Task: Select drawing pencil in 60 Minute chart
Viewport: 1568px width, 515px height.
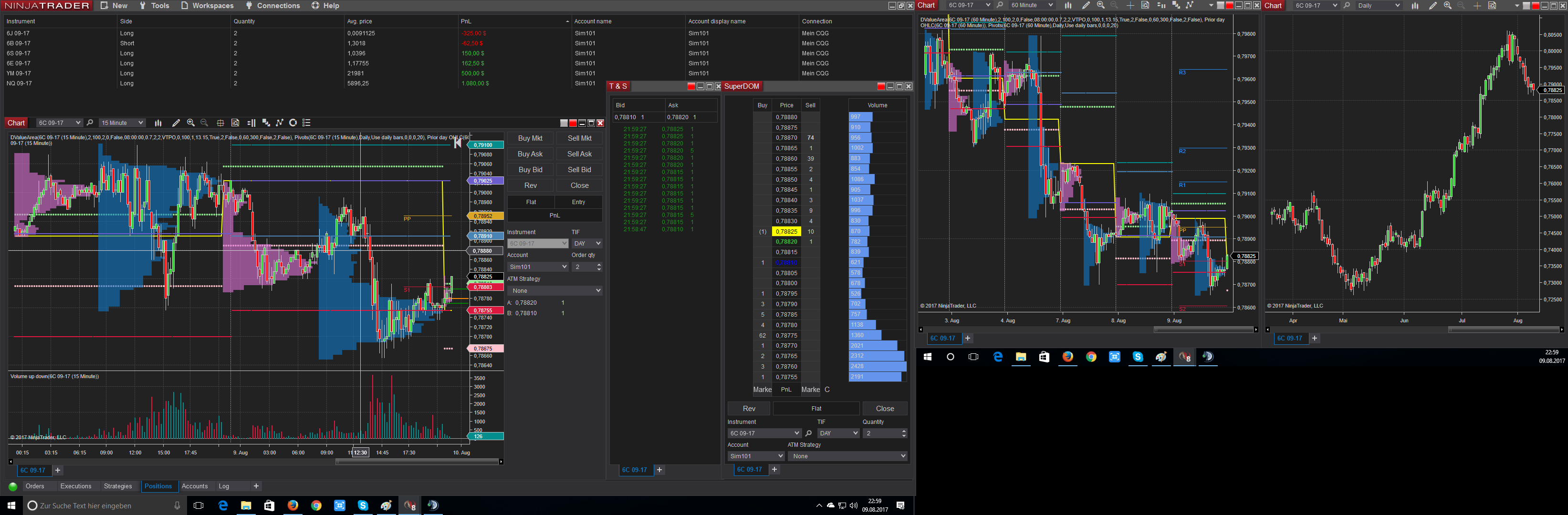Action: [x=1085, y=5]
